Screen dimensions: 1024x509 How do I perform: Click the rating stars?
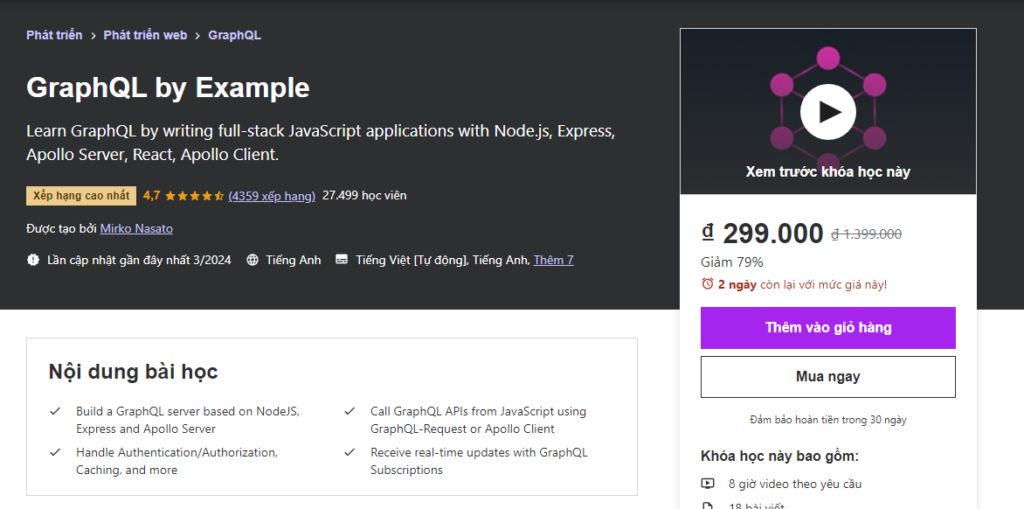194,196
